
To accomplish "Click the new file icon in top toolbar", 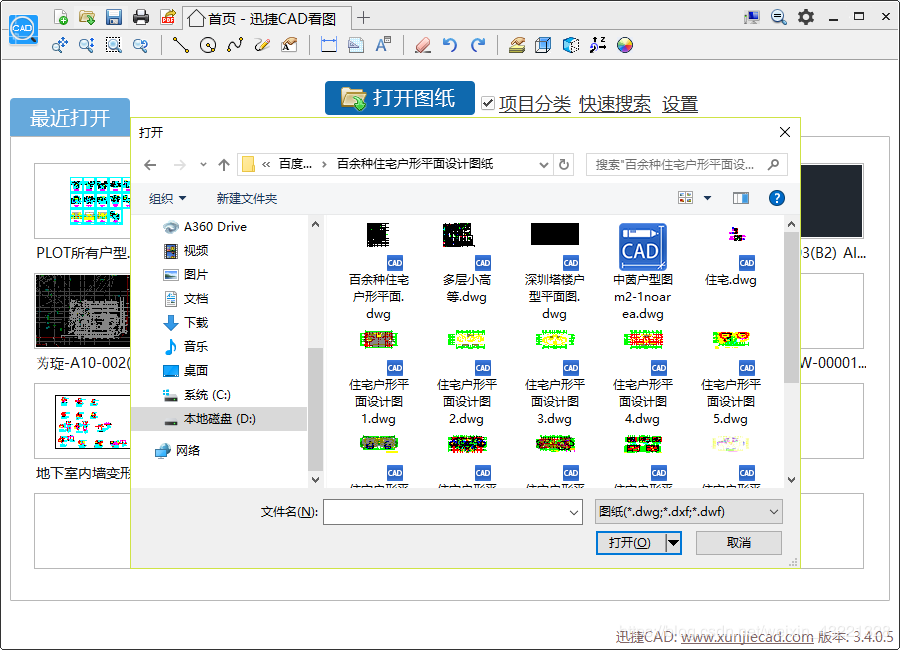I will tap(61, 17).
